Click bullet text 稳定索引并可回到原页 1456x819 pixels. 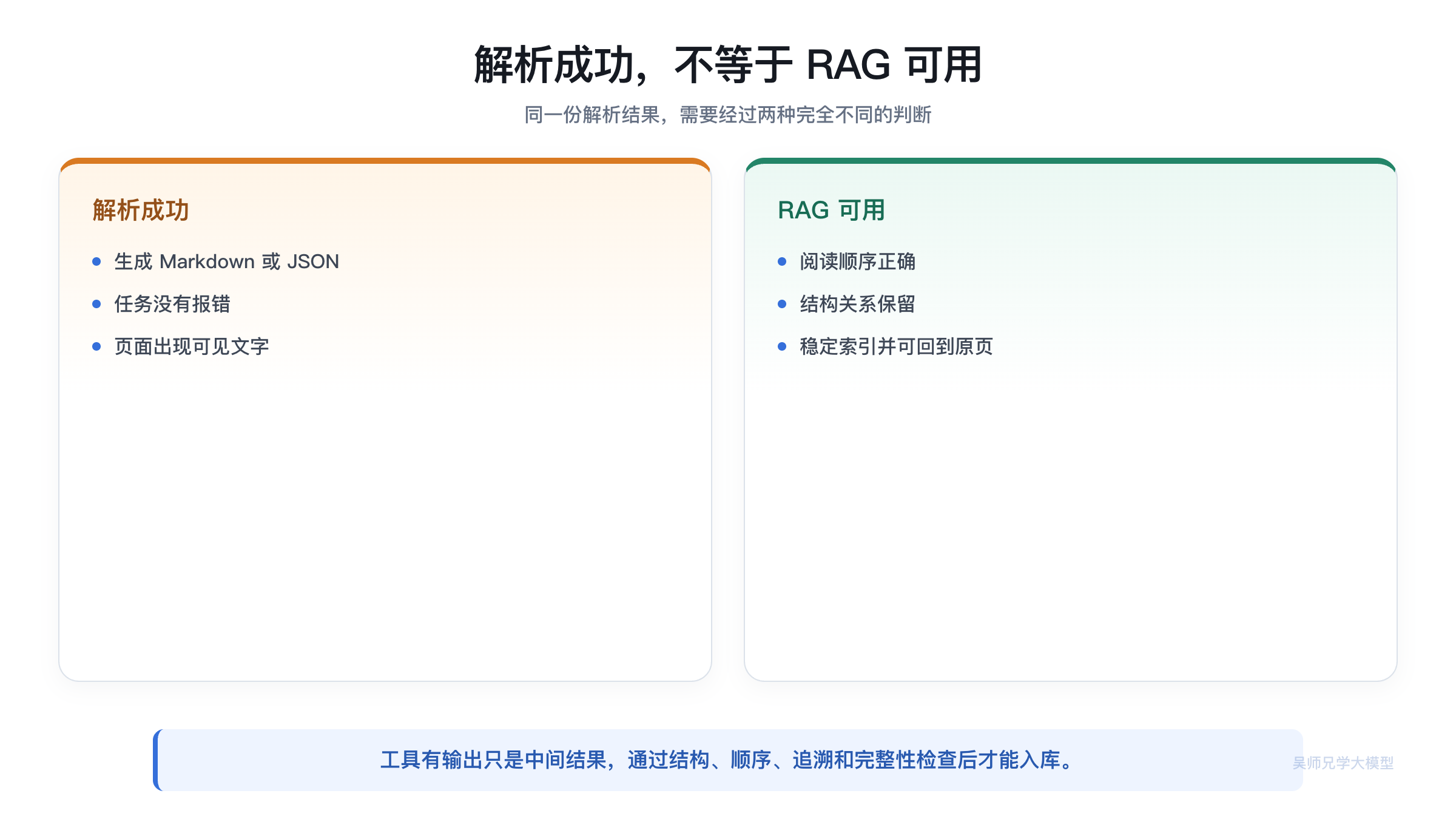896,346
